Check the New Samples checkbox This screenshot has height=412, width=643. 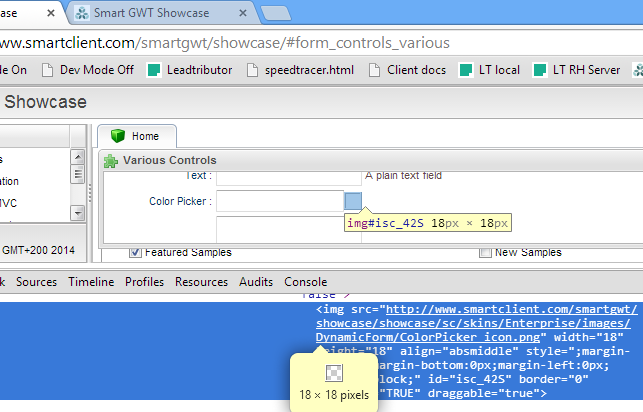click(x=485, y=252)
